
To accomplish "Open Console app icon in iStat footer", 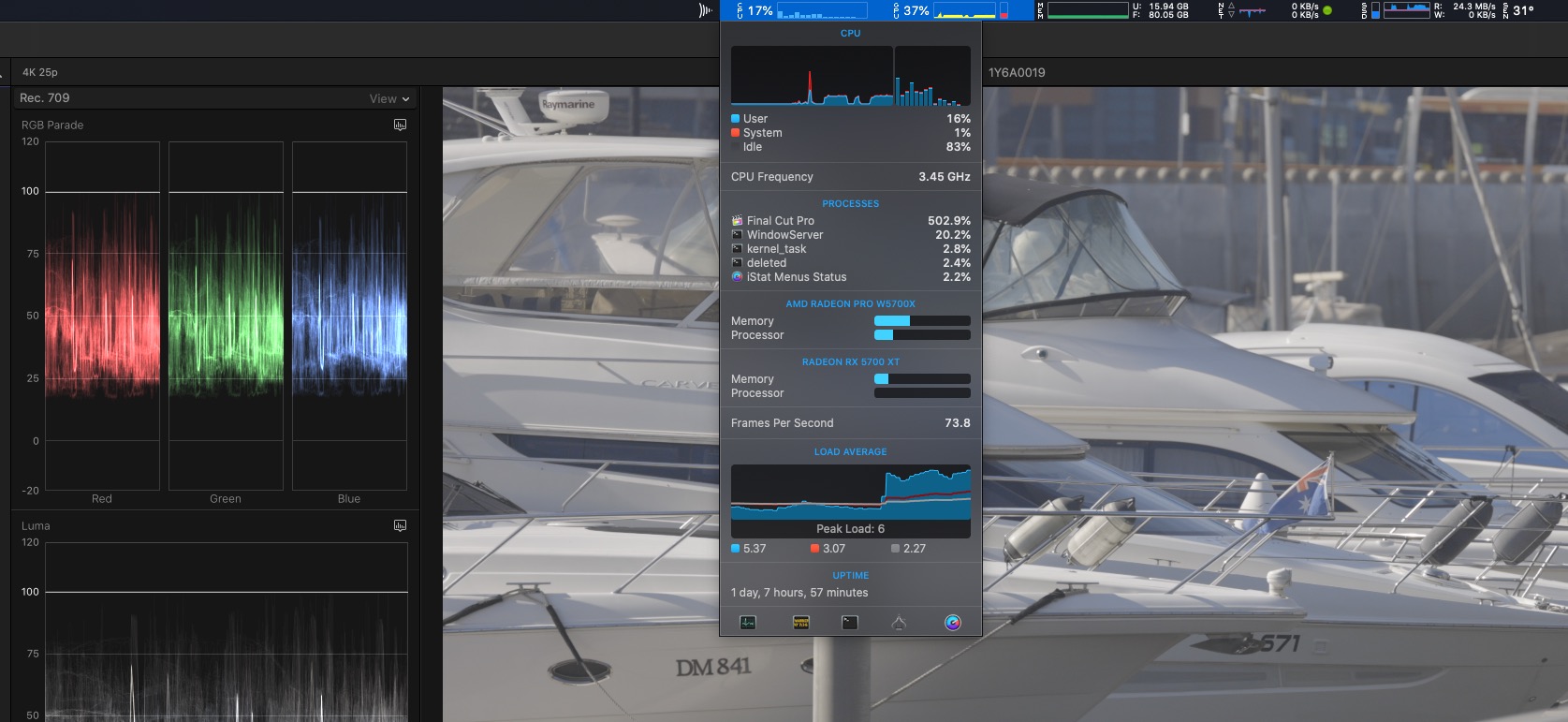I will coord(801,623).
